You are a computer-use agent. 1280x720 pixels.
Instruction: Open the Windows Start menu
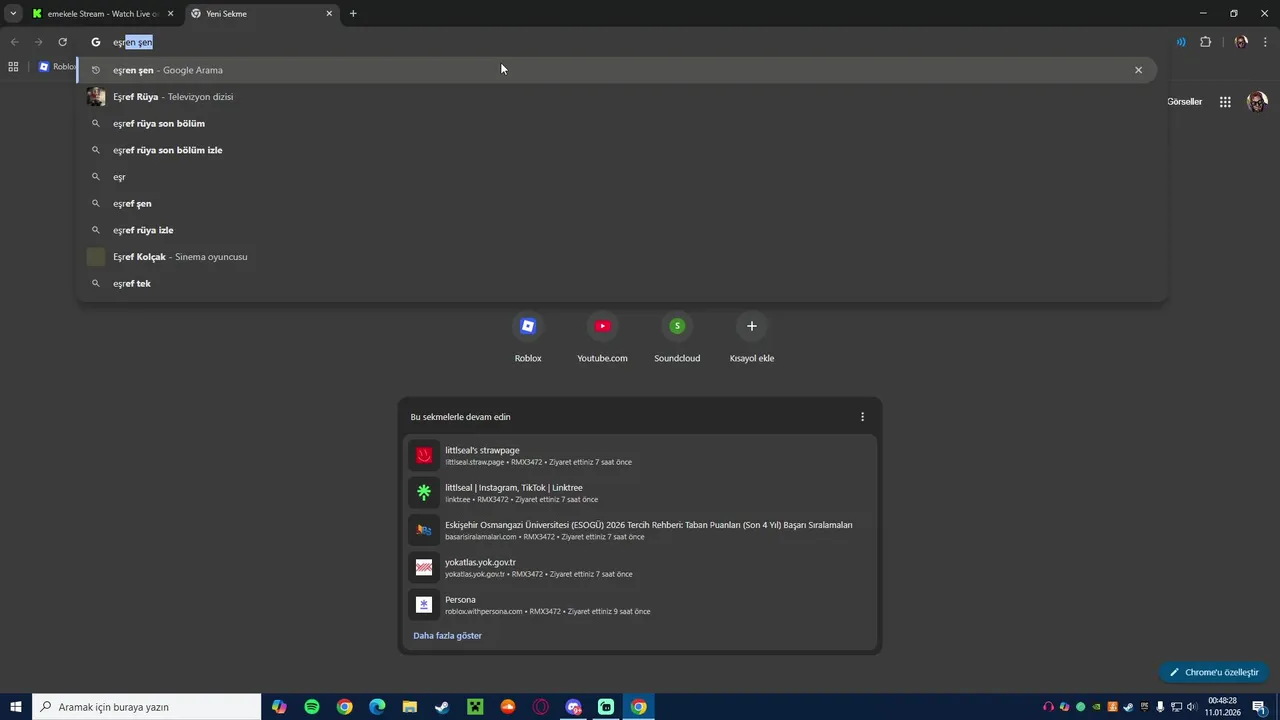point(15,707)
